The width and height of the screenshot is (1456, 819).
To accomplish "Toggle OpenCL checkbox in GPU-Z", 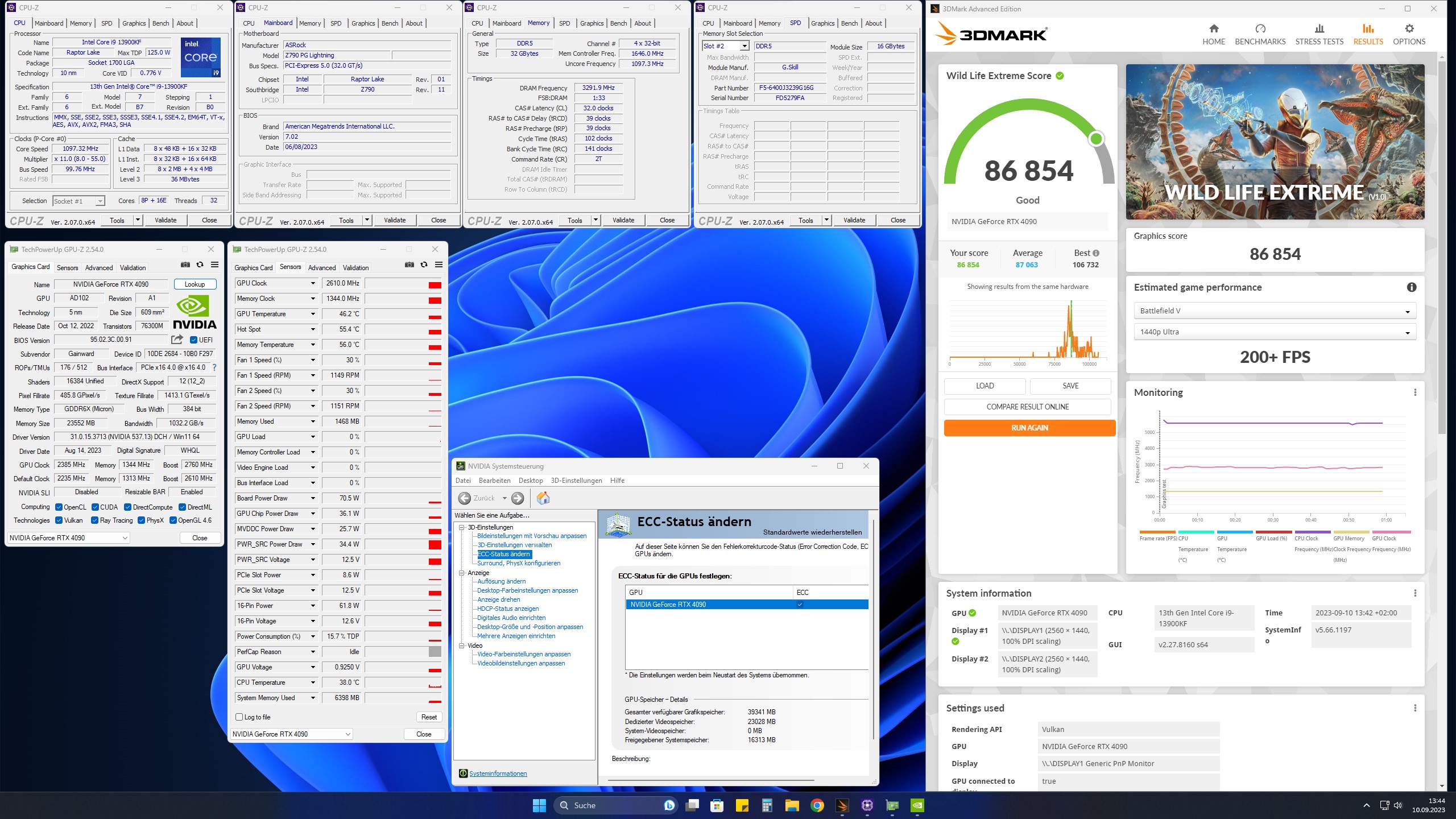I will (59, 507).
